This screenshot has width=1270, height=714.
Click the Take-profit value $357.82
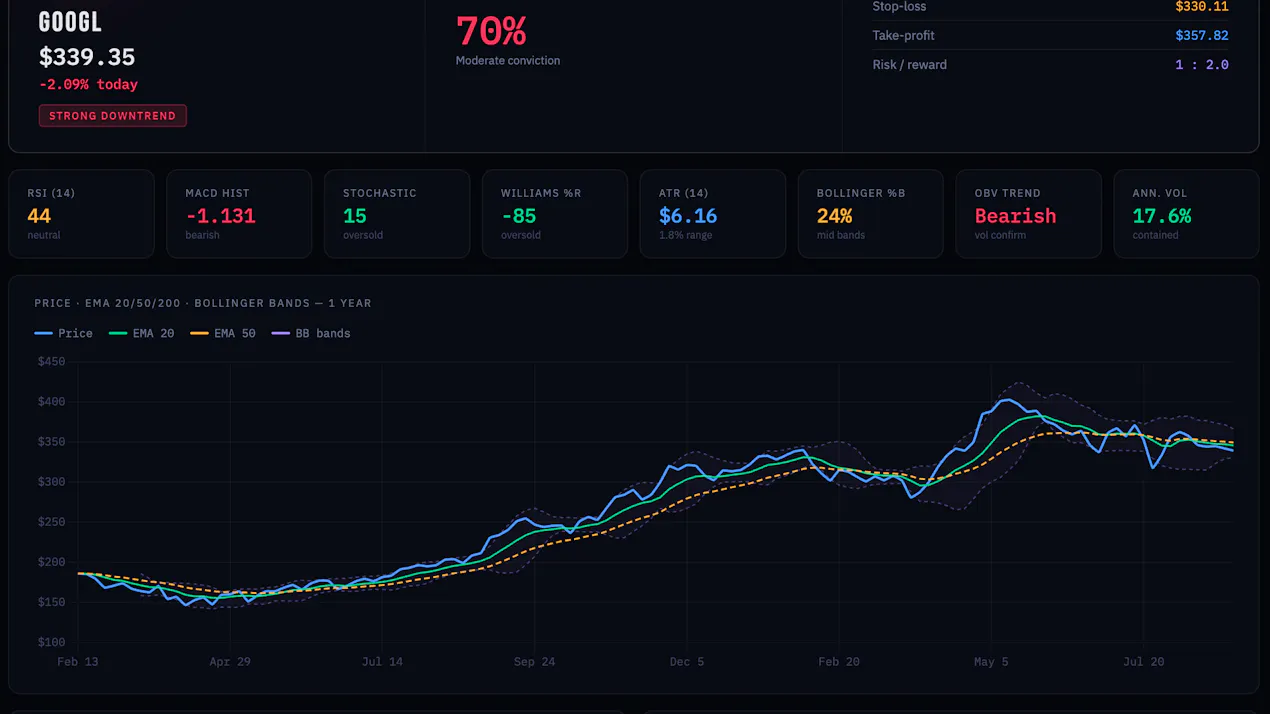click(x=1202, y=35)
